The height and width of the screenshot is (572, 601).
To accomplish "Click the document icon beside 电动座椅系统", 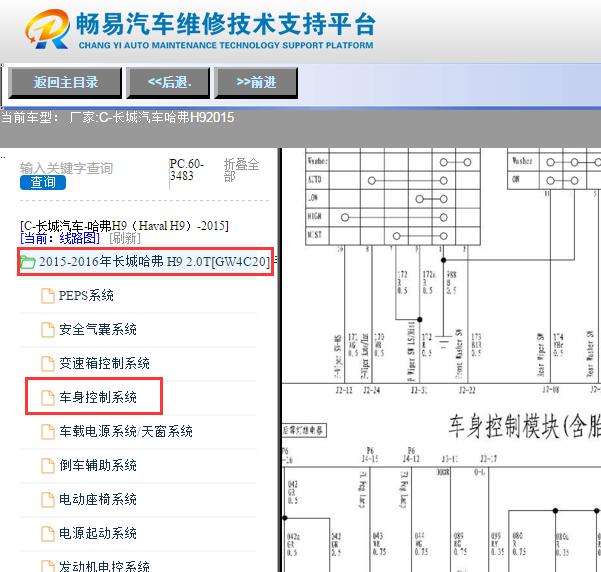I will click(x=48, y=500).
